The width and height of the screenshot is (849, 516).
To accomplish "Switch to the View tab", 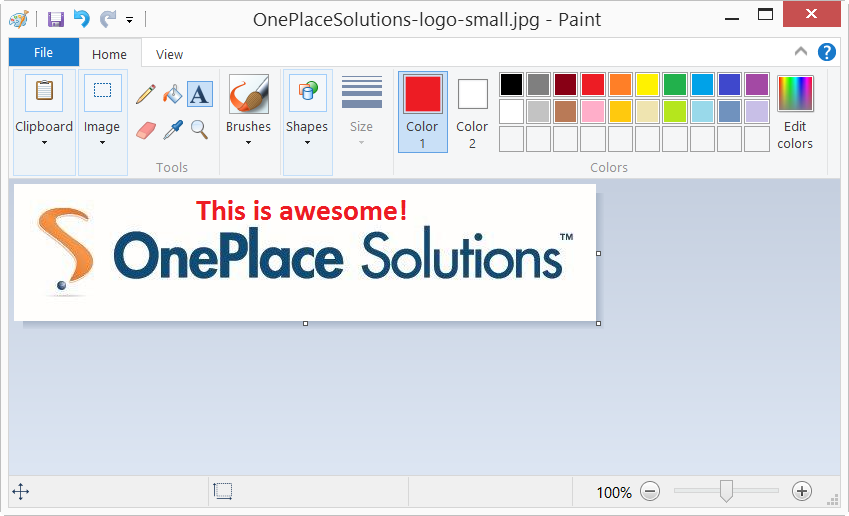I will point(170,54).
